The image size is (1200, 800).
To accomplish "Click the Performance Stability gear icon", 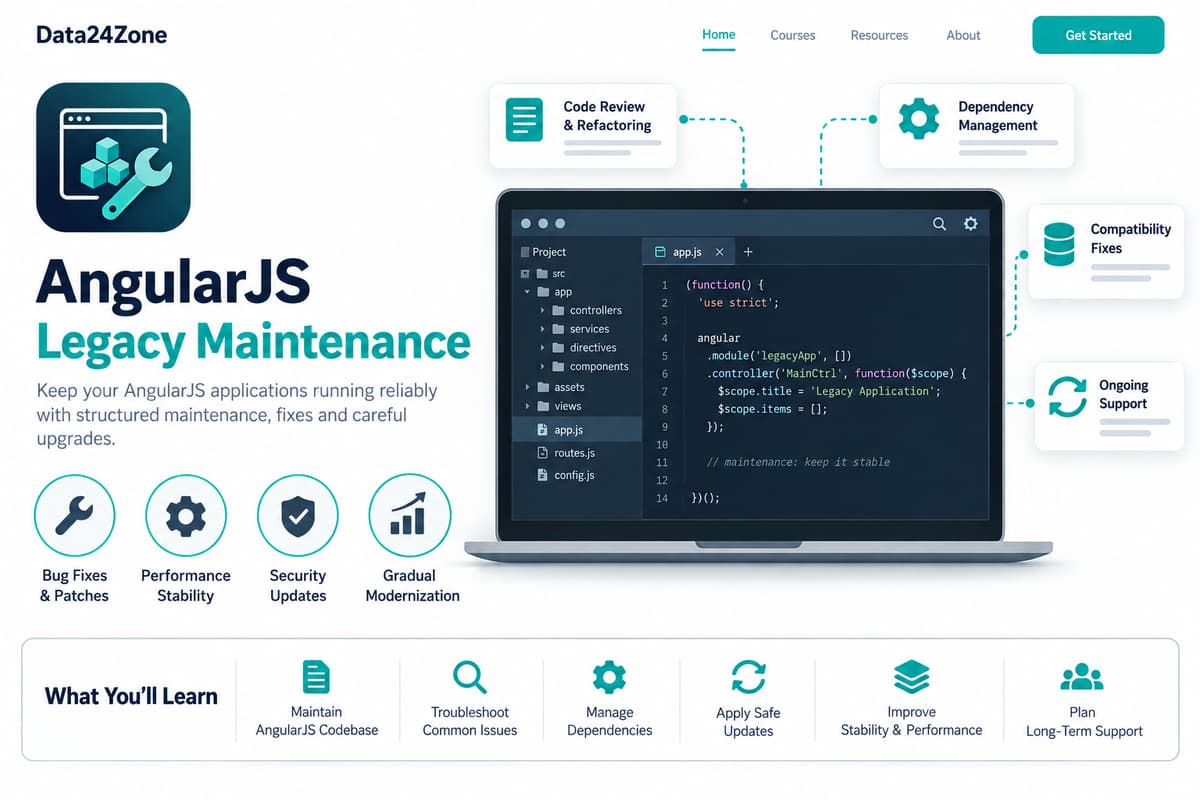I will point(186,516).
